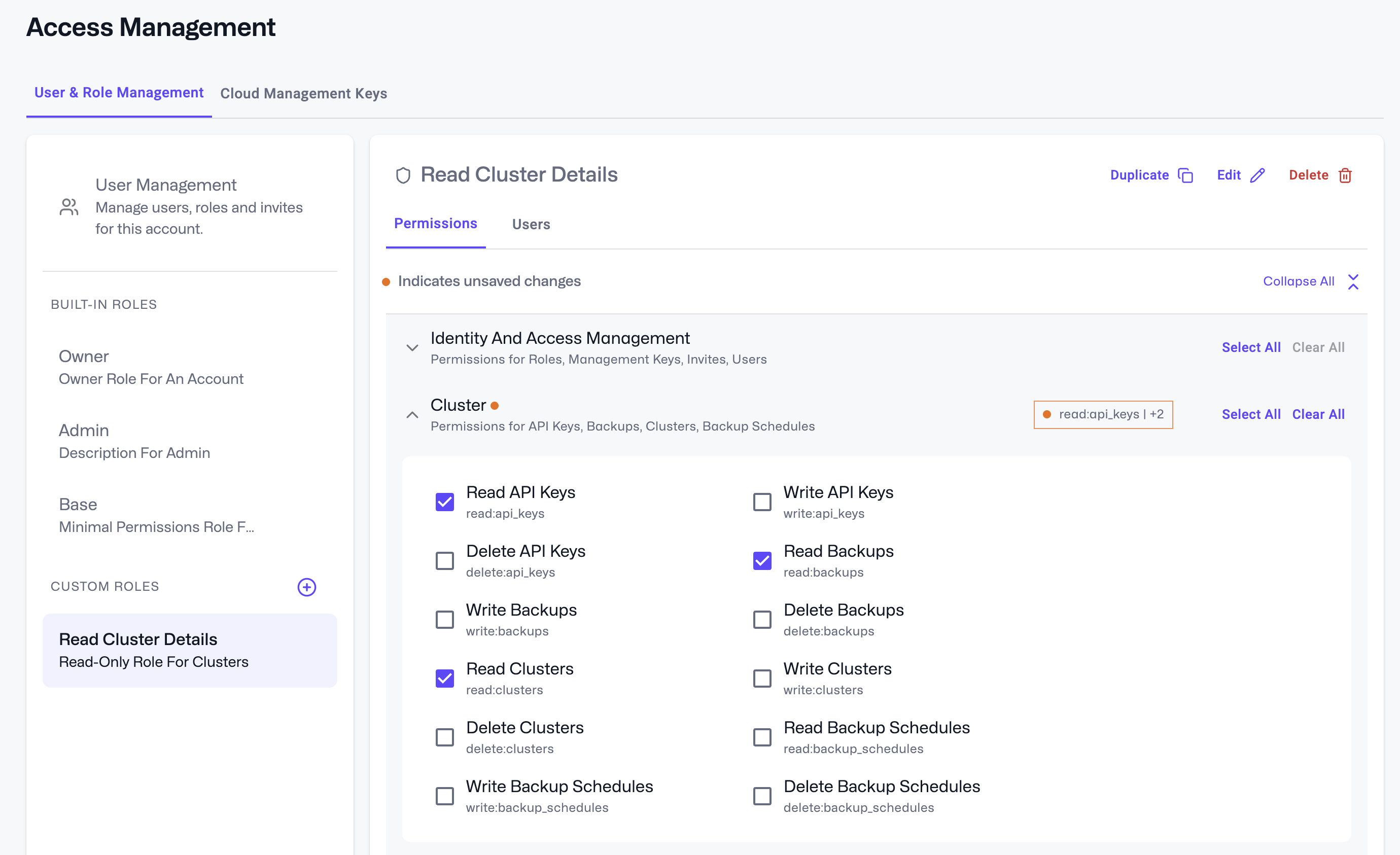Click the shield icon beside role title
This screenshot has height=855, width=1400.
coord(403,175)
